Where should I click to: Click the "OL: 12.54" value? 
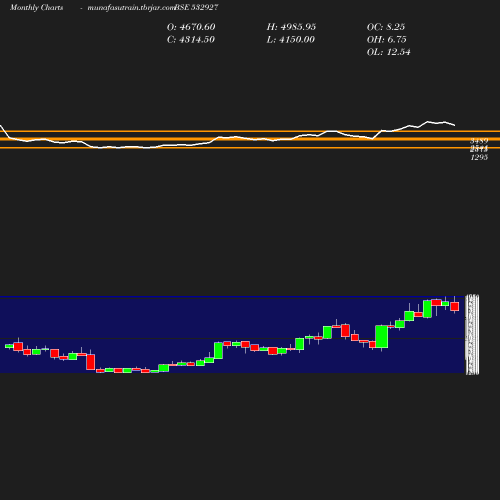(388, 52)
